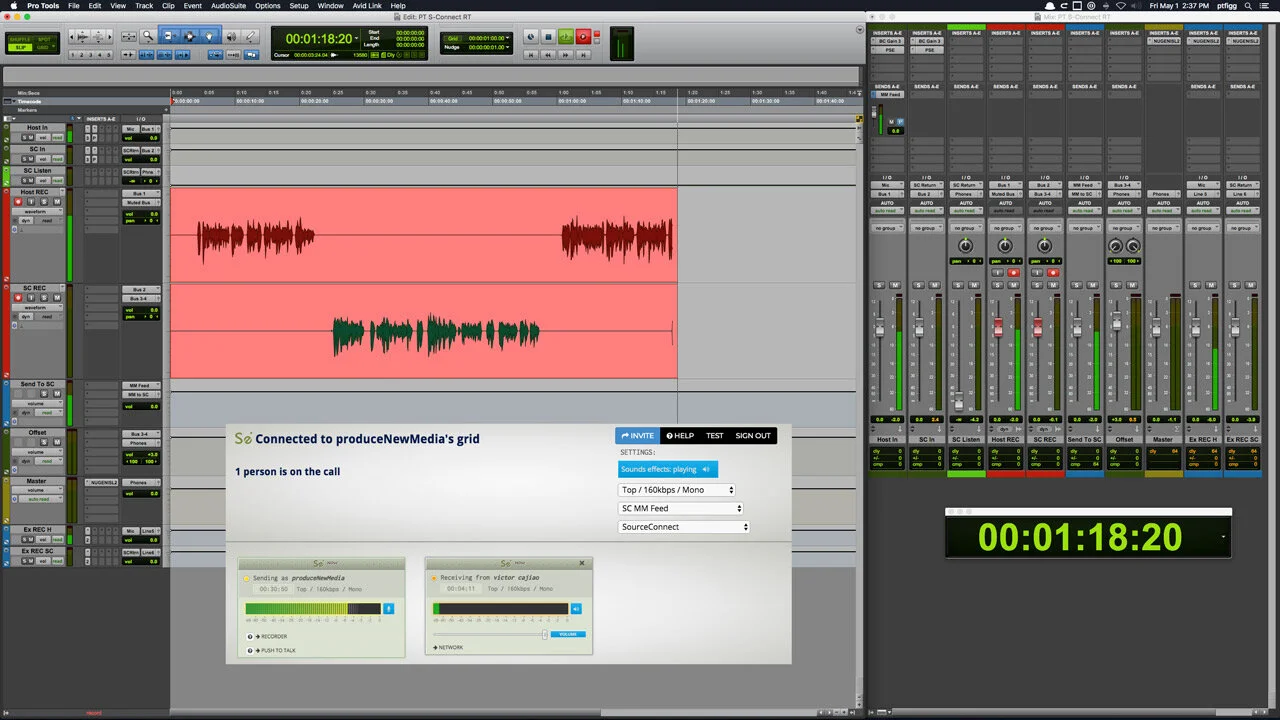Screen dimensions: 1280x720
Task: Select the Host In track name
Action: 37,128
